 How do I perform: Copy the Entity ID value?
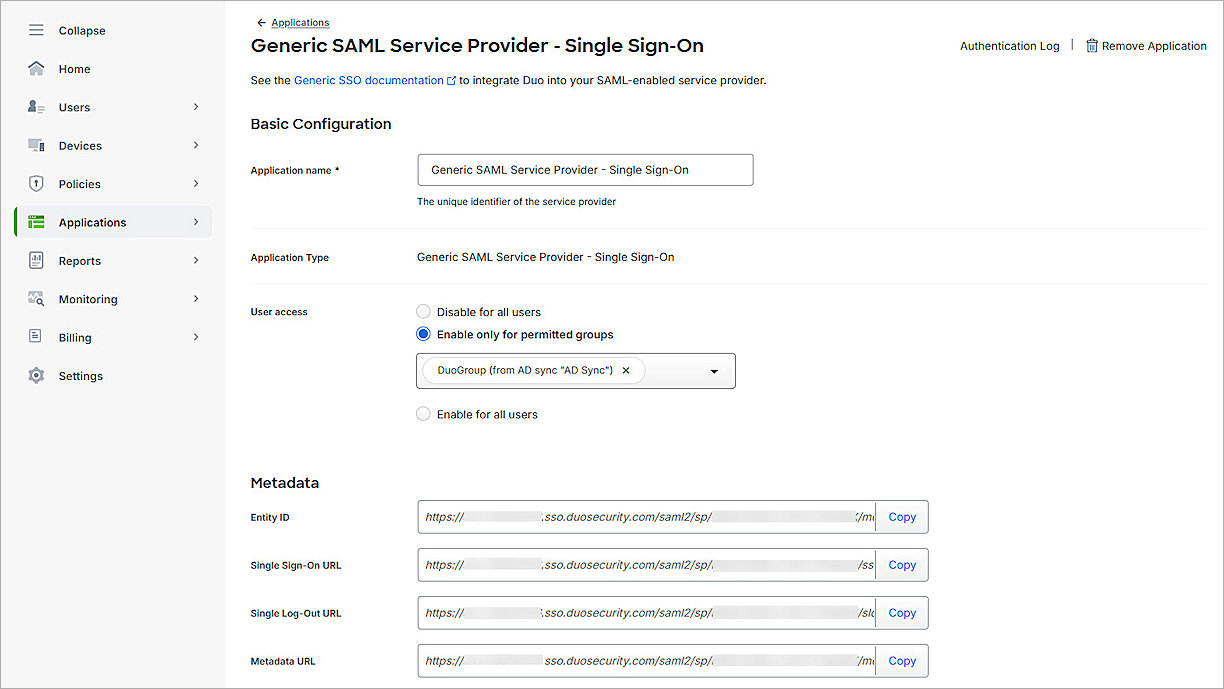(x=901, y=517)
